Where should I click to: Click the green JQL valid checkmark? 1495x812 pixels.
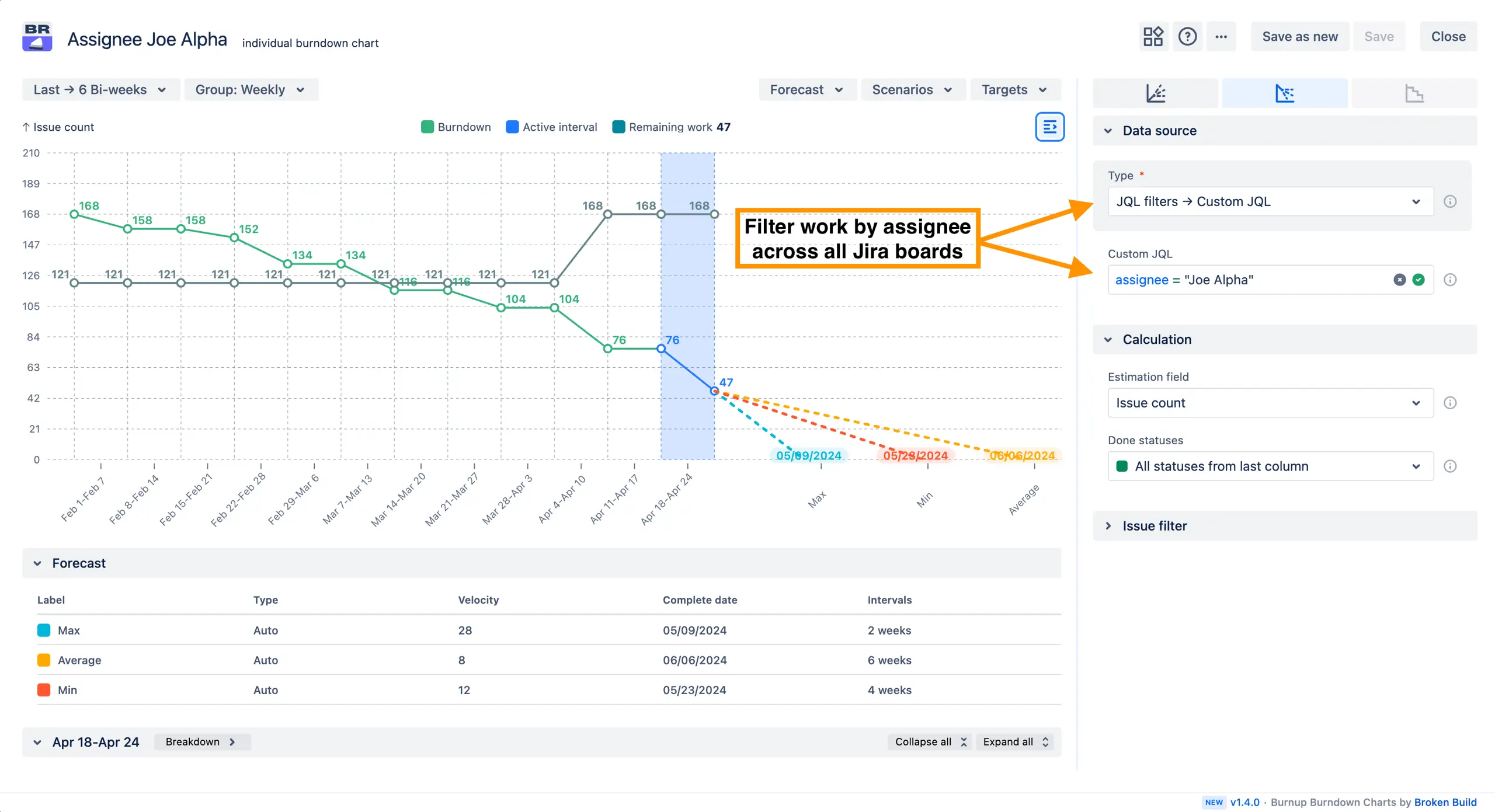[x=1418, y=280]
